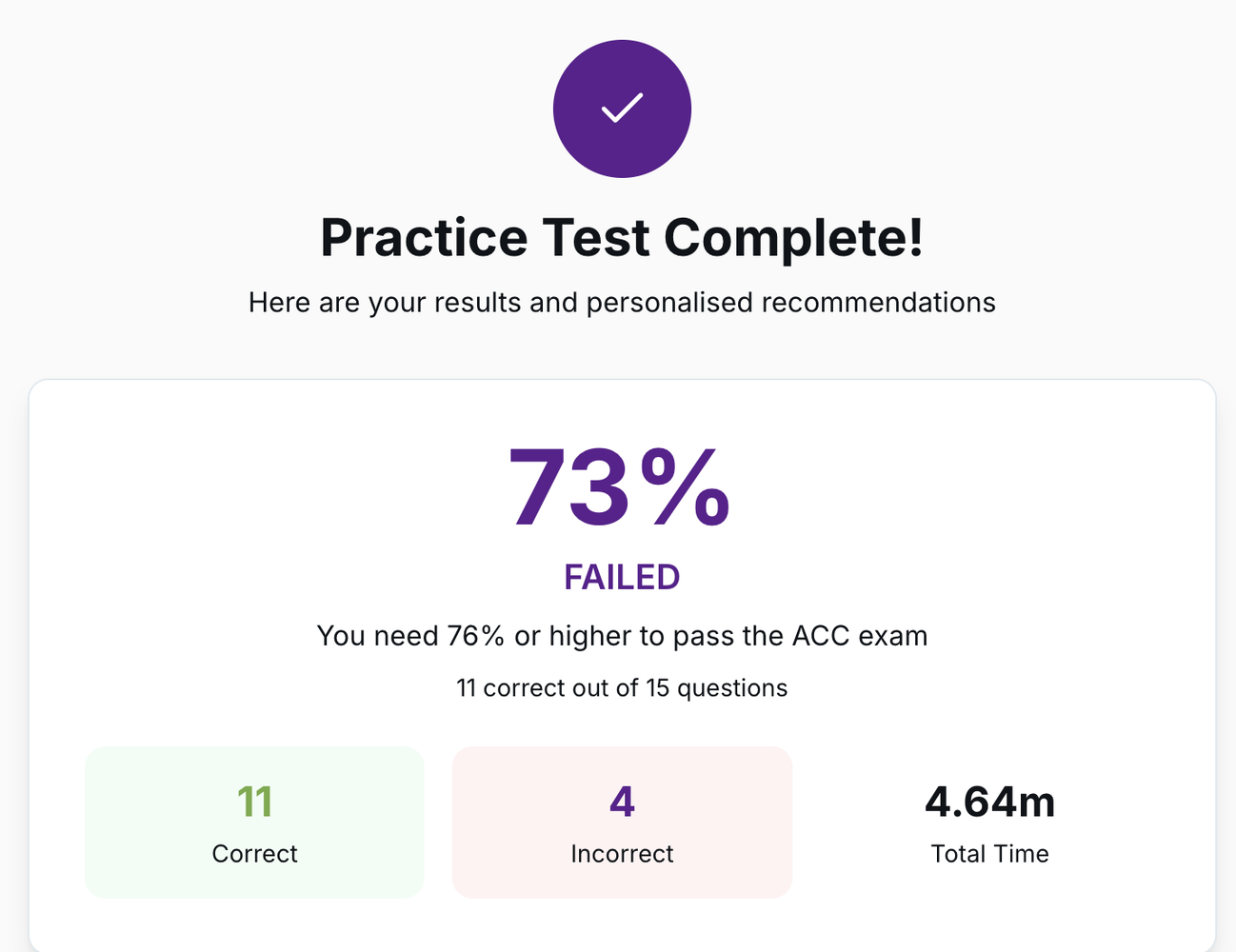The height and width of the screenshot is (952, 1236).
Task: Click the 'Correct' label under 11
Action: tap(254, 854)
